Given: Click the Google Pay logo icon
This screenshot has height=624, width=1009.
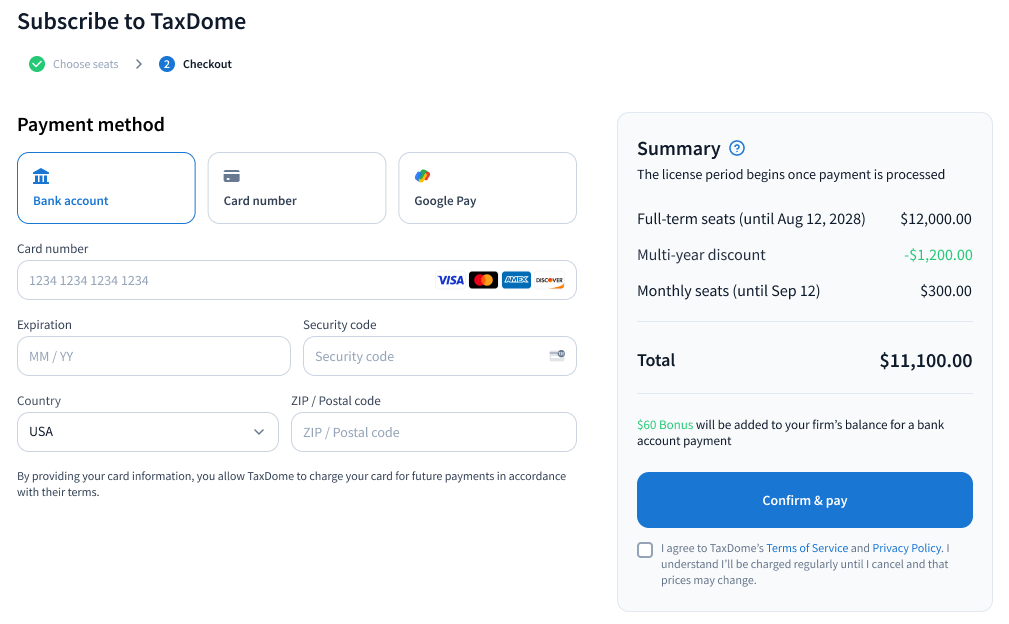Looking at the screenshot, I should pyautogui.click(x=422, y=176).
